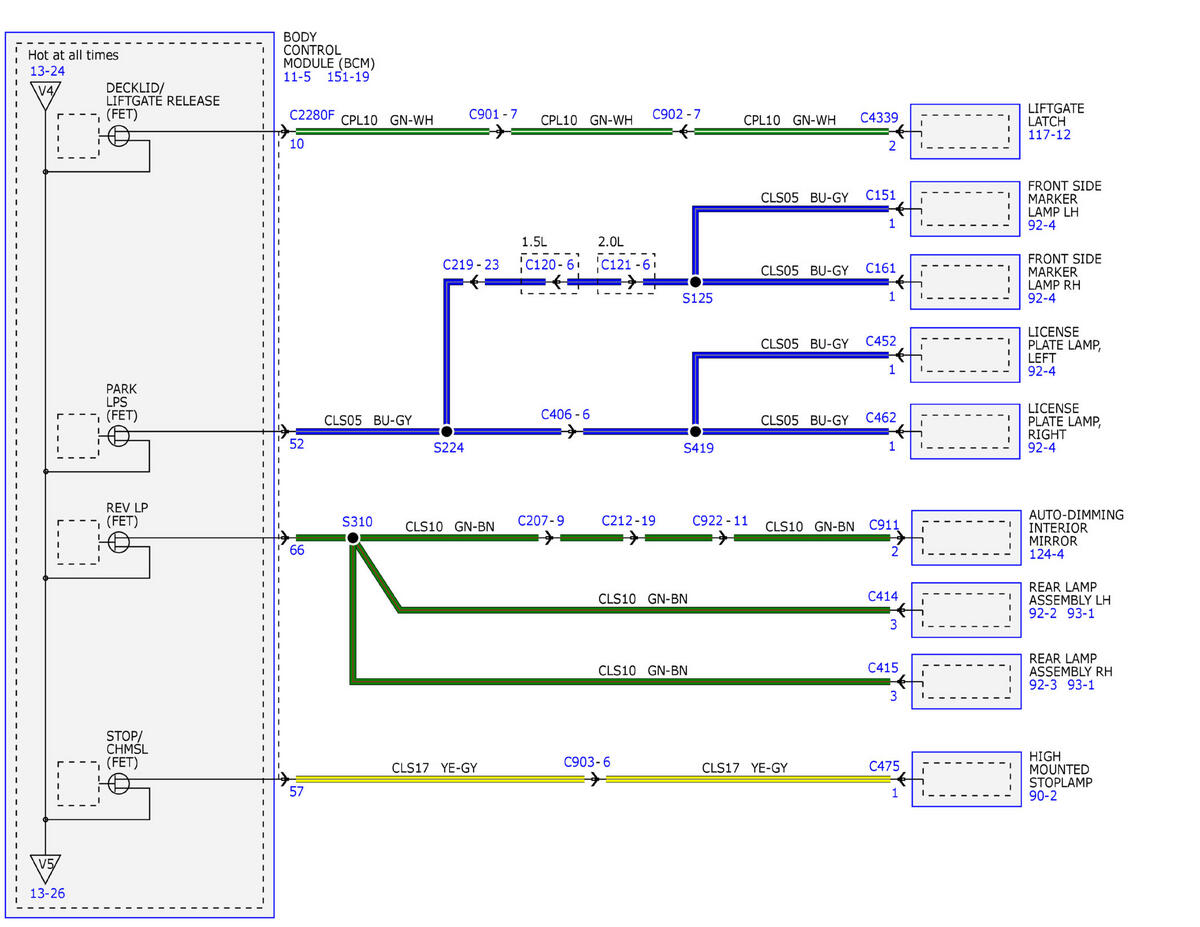Click the S310 splice dot
Viewport: 1200px width, 927px height.
[353, 538]
